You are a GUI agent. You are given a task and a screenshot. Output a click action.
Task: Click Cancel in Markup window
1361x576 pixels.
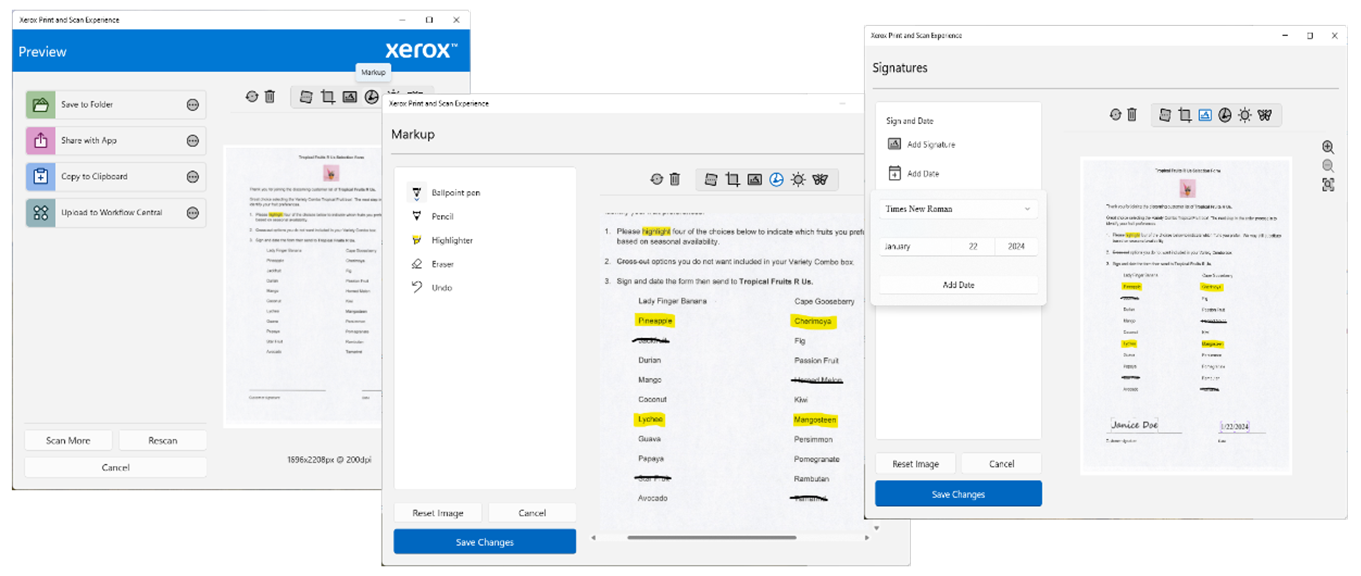[x=532, y=513]
